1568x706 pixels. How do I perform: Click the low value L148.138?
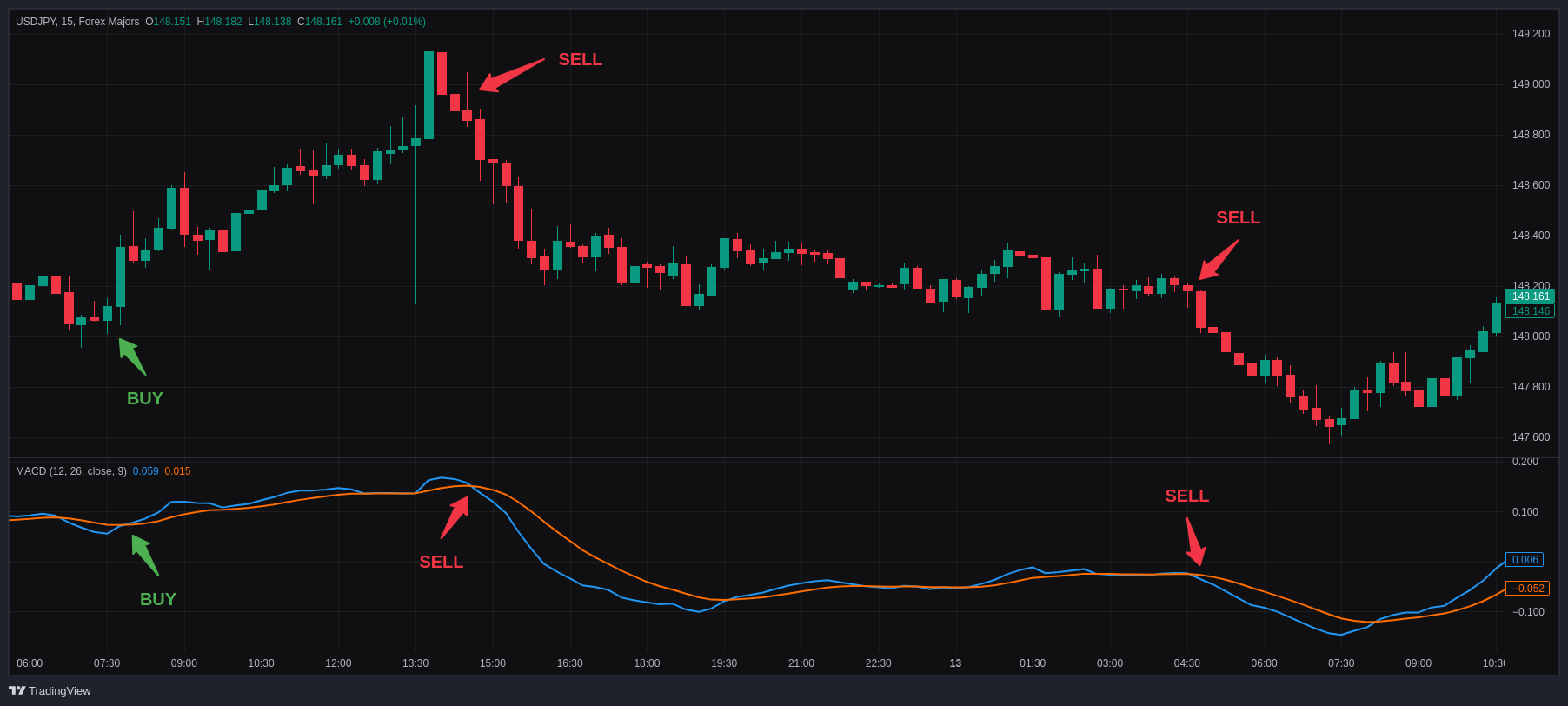tap(269, 22)
